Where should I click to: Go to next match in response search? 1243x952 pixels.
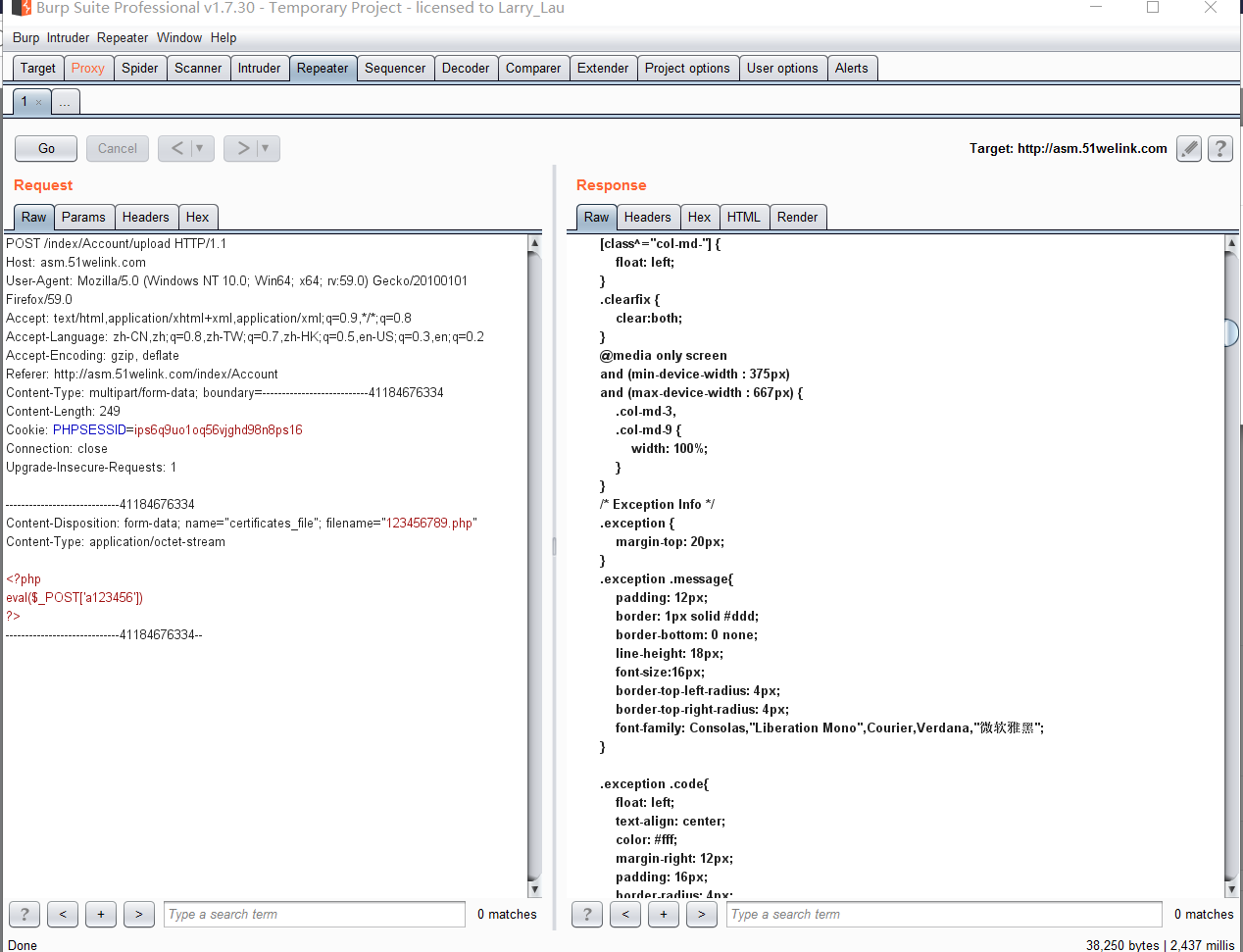click(702, 914)
